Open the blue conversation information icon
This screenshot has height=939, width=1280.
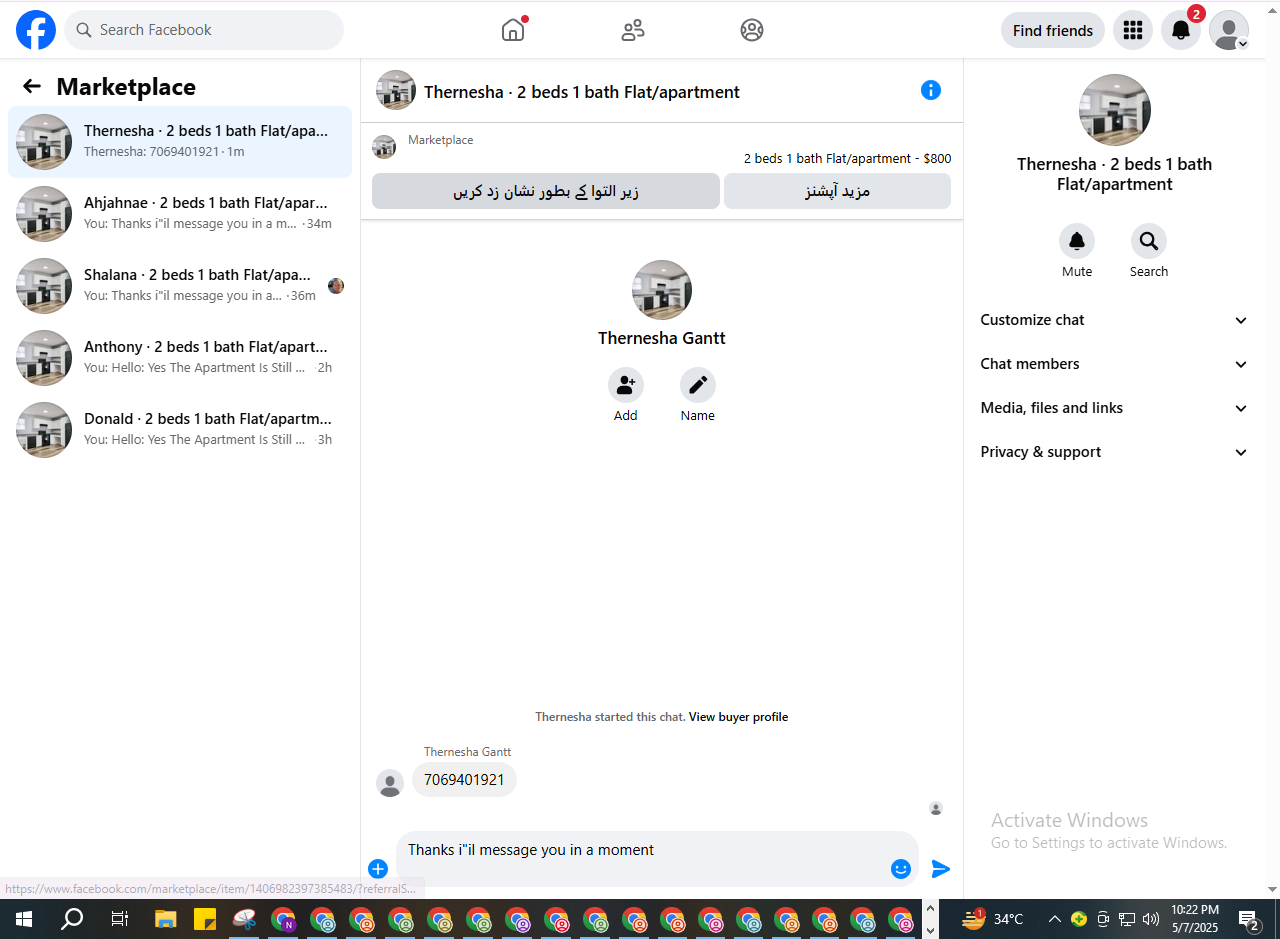(931, 90)
